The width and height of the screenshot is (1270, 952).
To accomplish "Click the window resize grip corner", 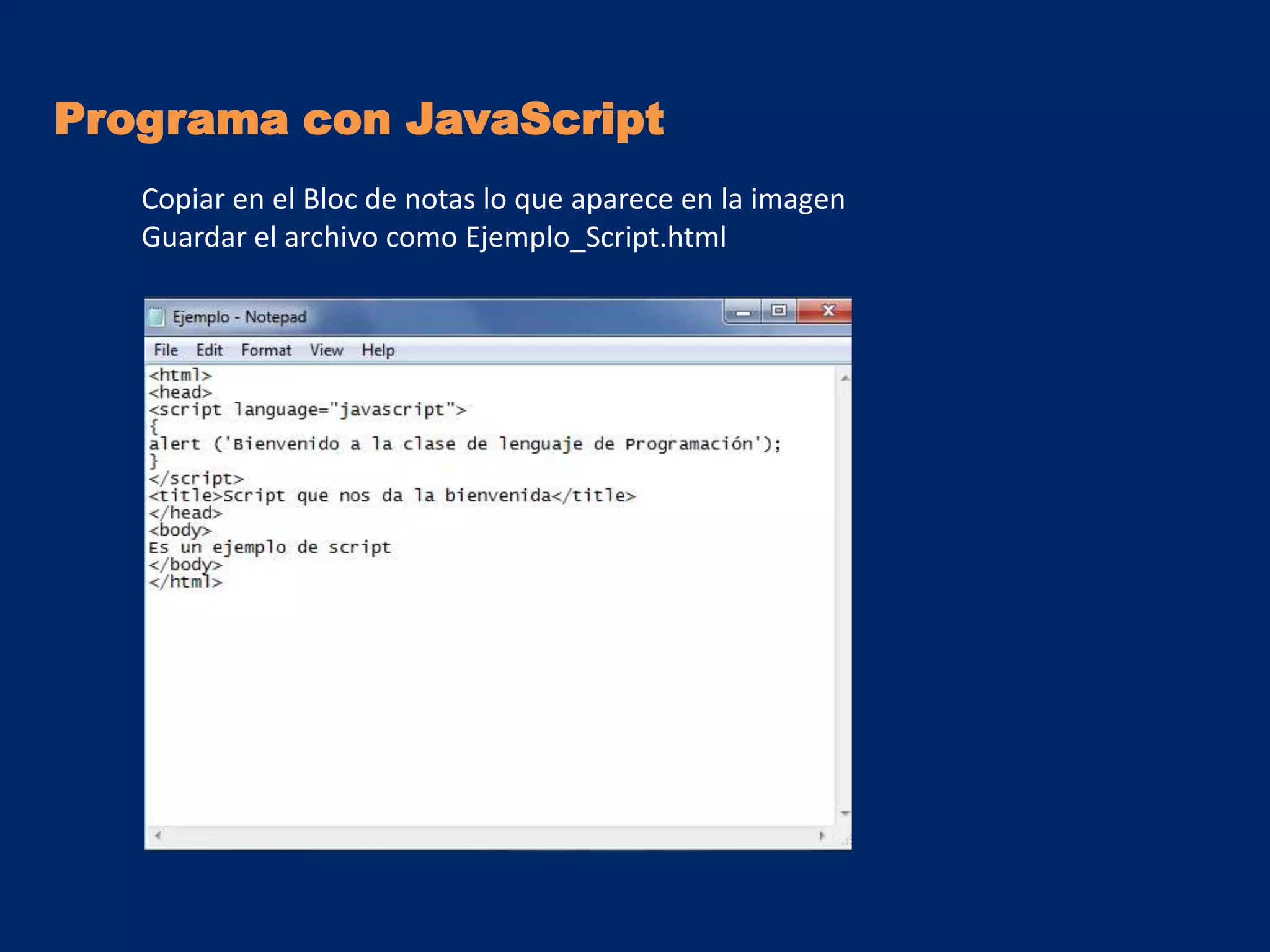I will click(x=846, y=841).
